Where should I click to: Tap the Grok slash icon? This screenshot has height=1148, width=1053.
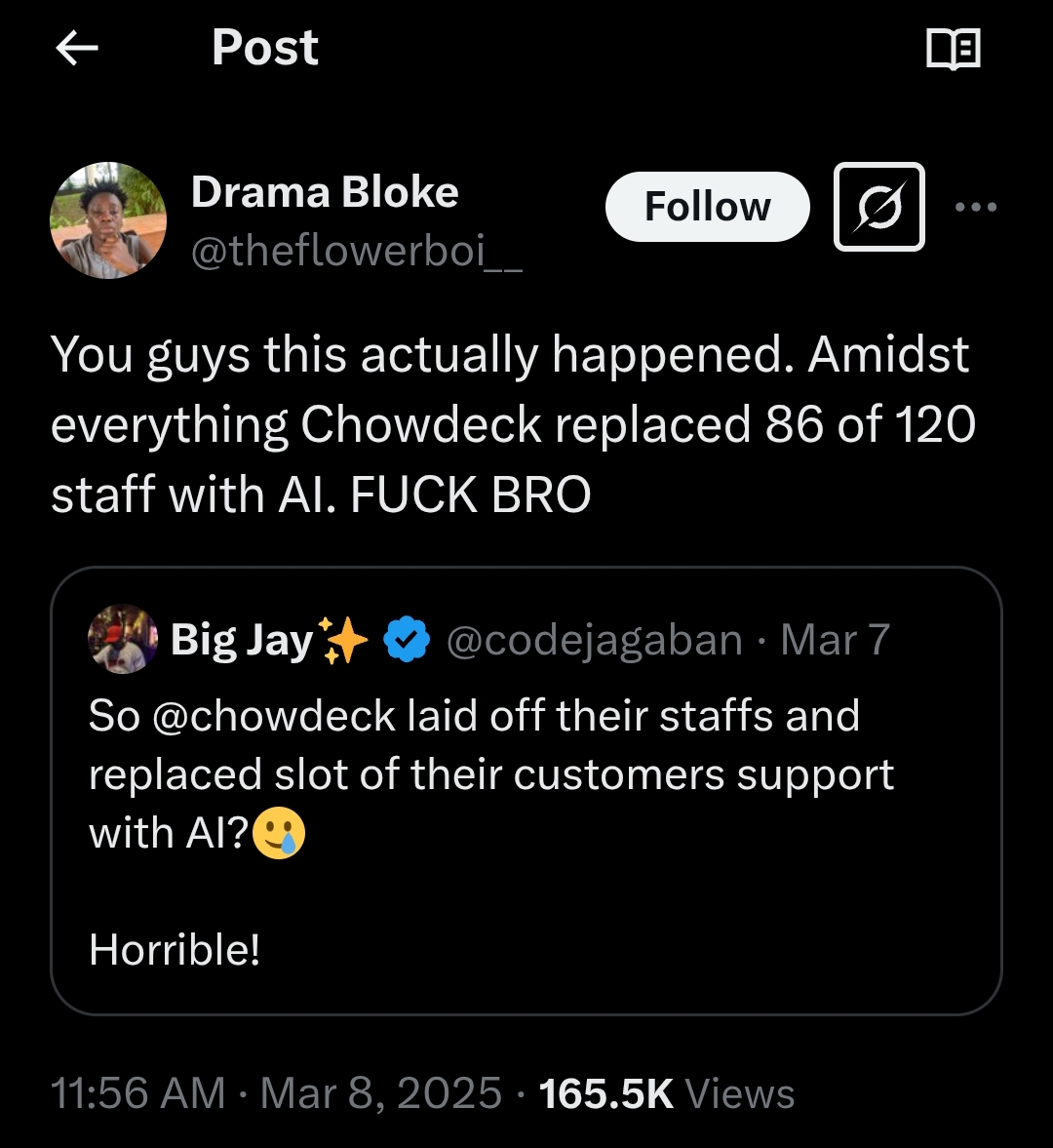(x=878, y=207)
